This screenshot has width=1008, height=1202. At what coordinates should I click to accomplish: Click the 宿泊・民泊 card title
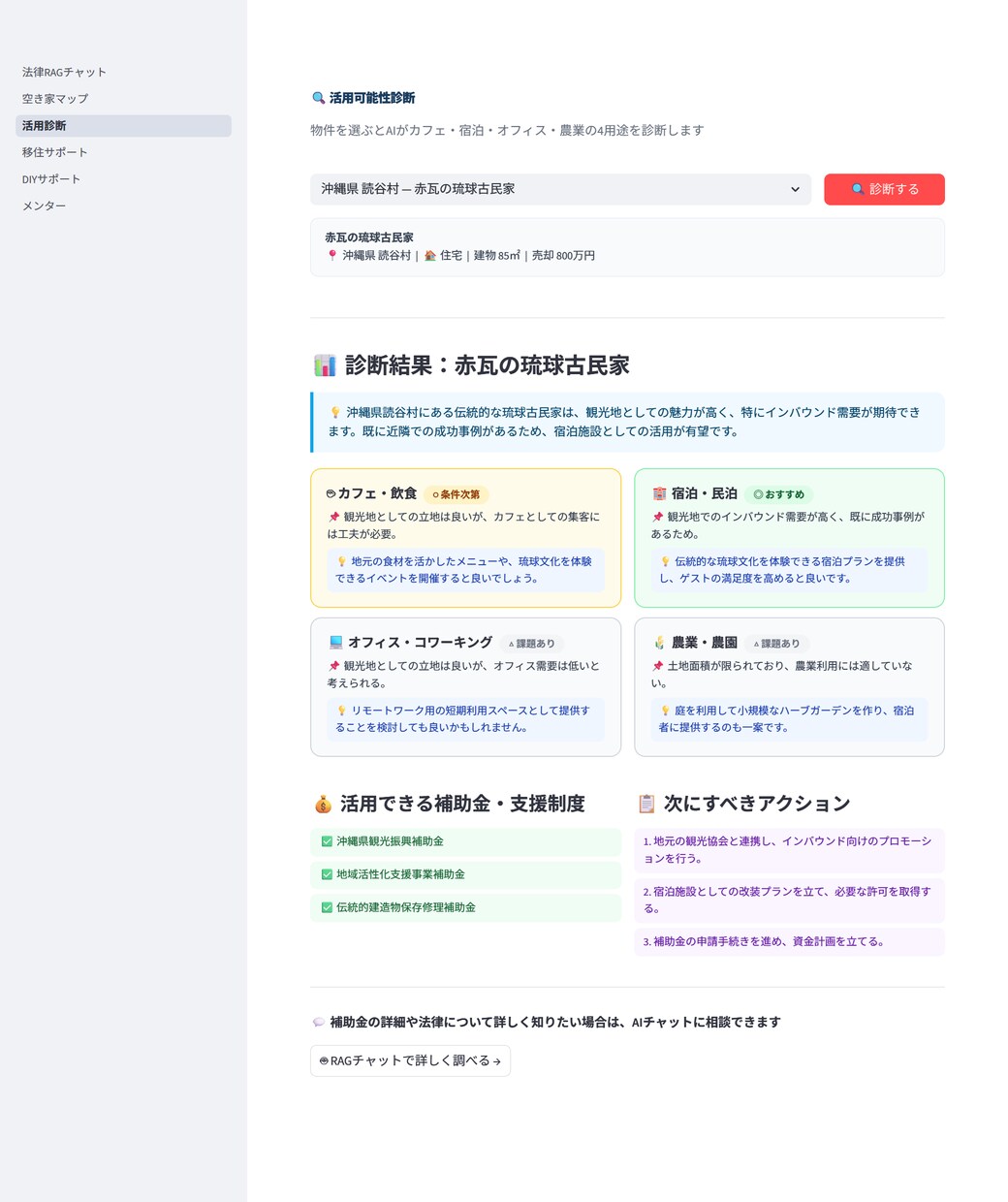pos(705,493)
